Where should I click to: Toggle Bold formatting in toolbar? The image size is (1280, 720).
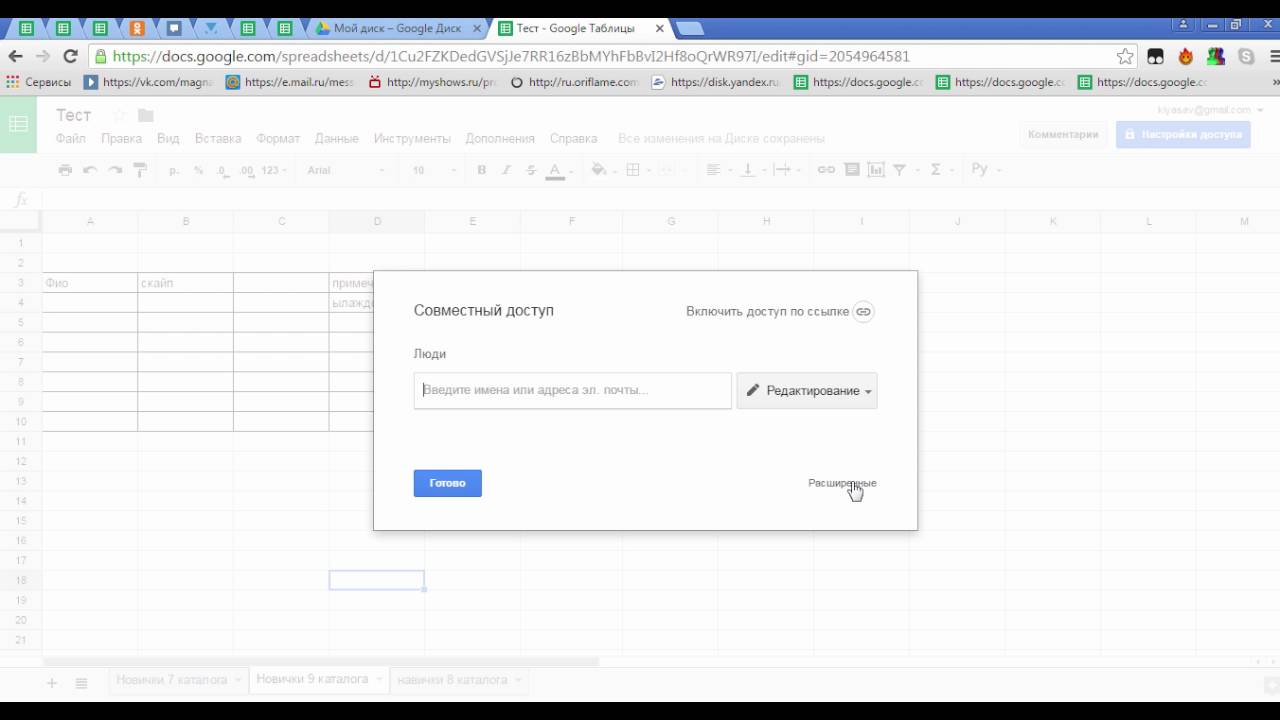click(481, 171)
